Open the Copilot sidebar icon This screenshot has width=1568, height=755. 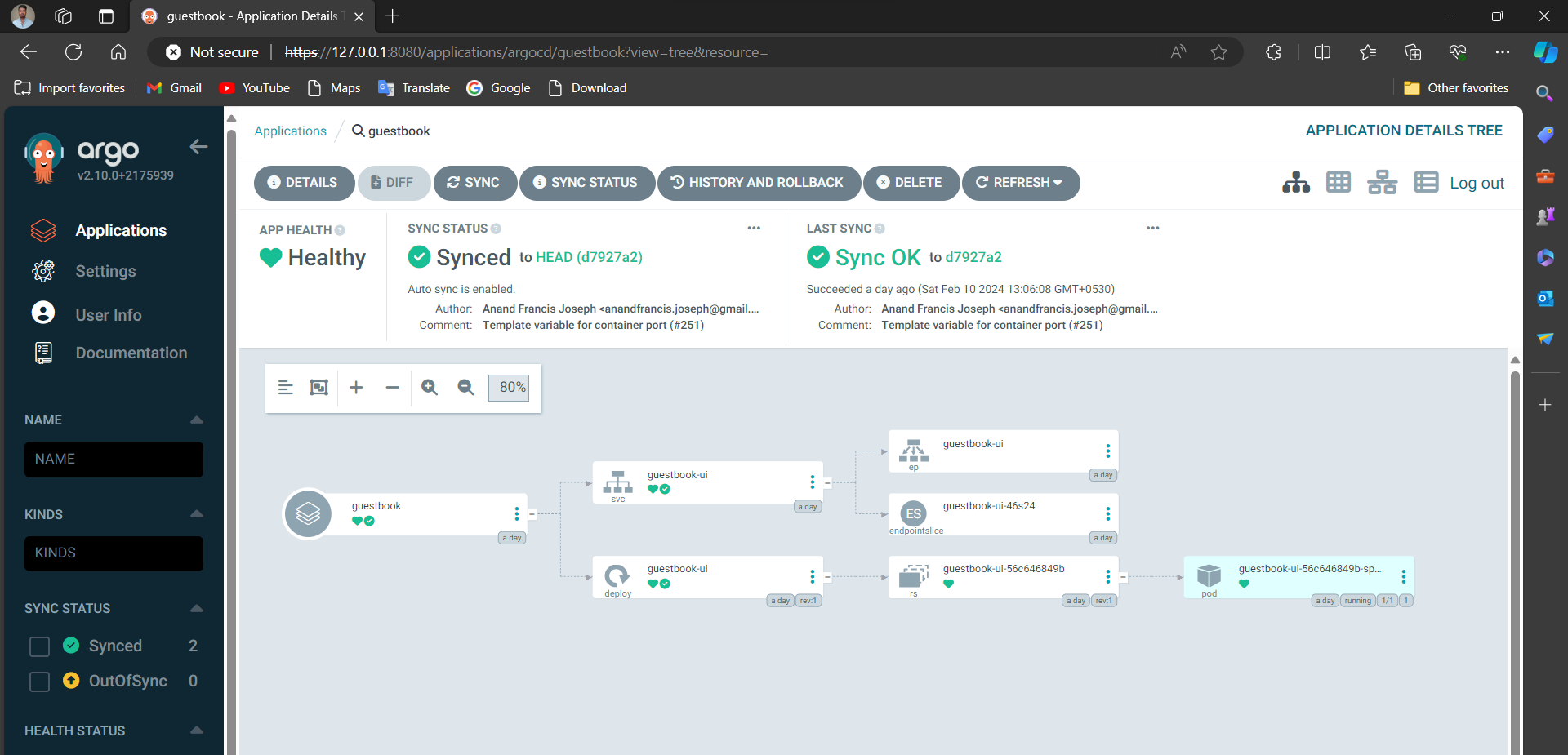coord(1544,52)
